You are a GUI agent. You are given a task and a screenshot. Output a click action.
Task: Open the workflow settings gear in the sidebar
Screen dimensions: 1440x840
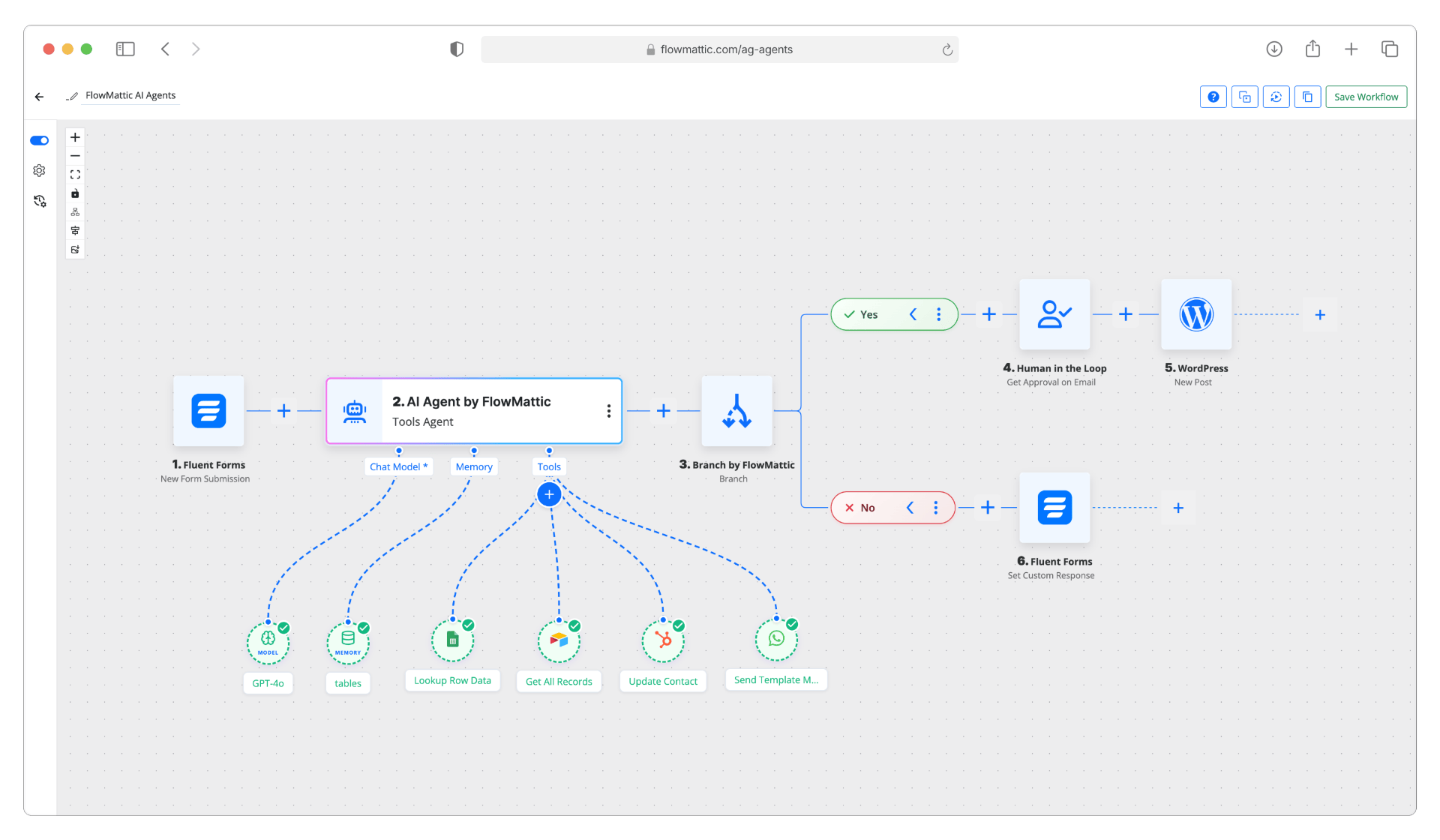[39, 170]
